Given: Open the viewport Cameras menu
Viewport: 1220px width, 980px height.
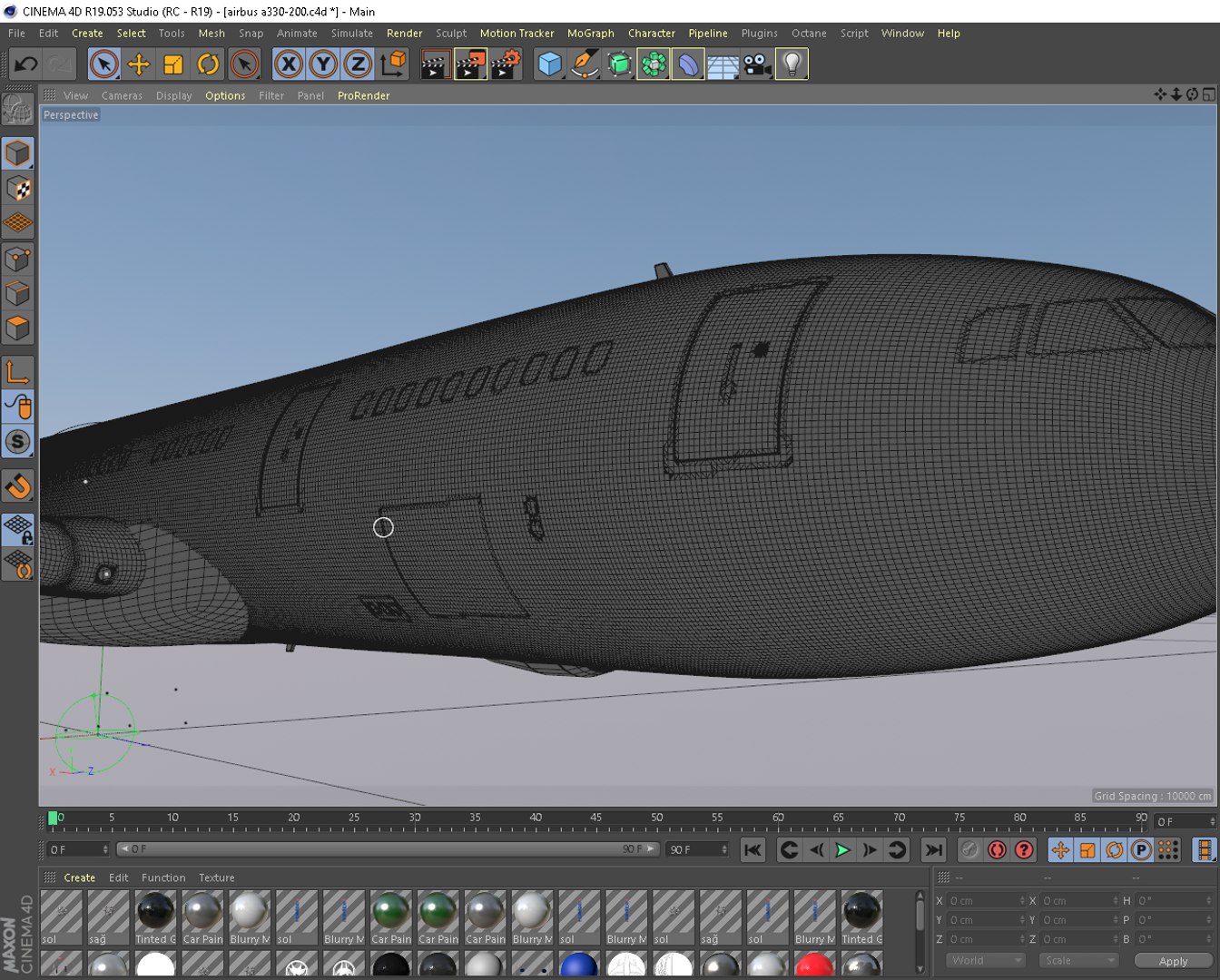Looking at the screenshot, I should (122, 95).
